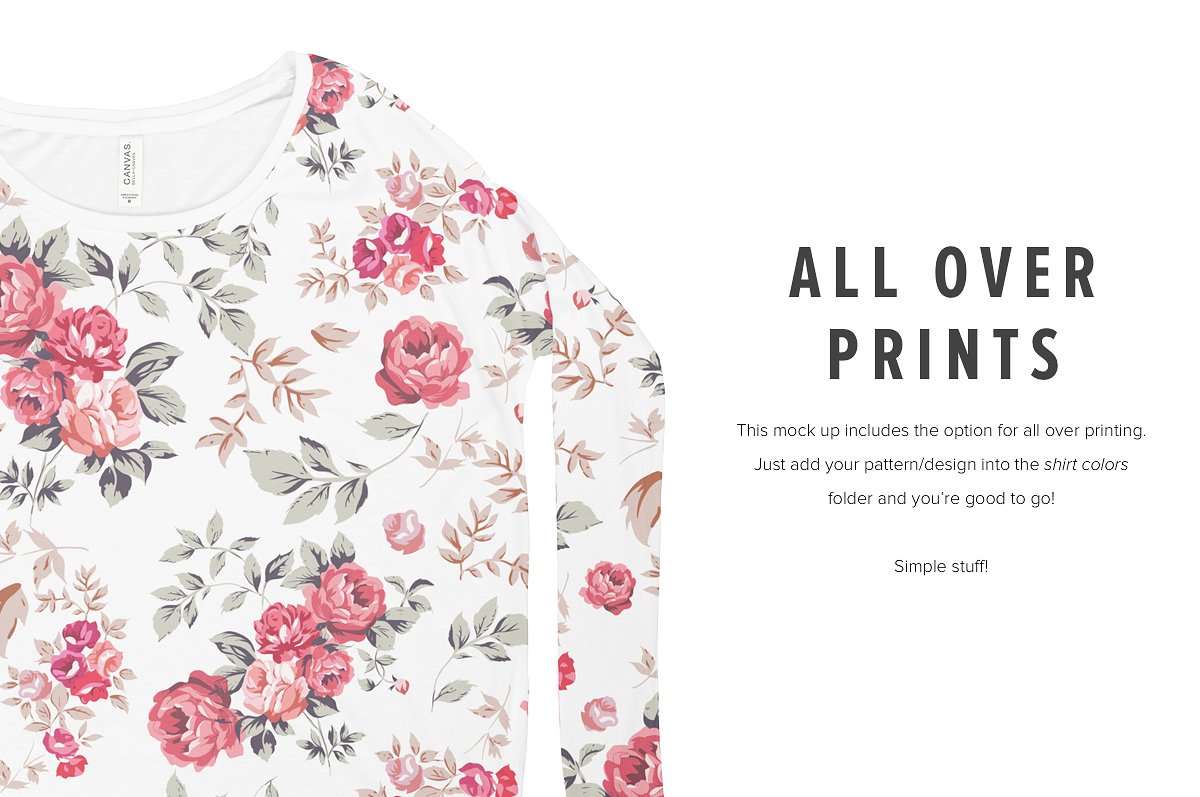
Task: Click the magenta flowers at lower left
Action: point(78,661)
